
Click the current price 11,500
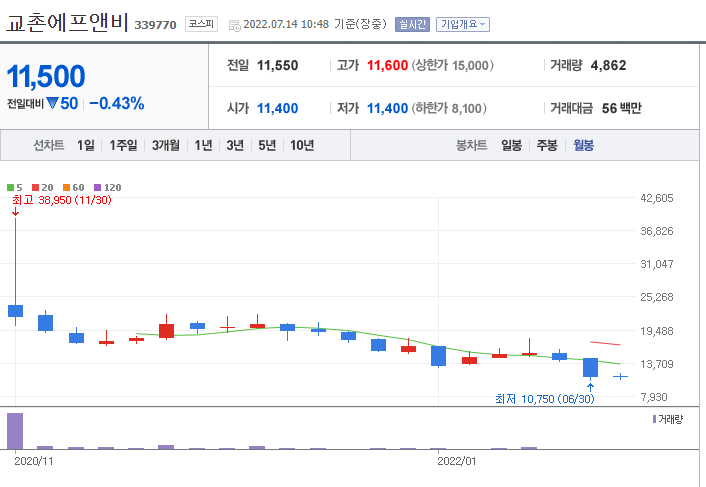[x=46, y=76]
